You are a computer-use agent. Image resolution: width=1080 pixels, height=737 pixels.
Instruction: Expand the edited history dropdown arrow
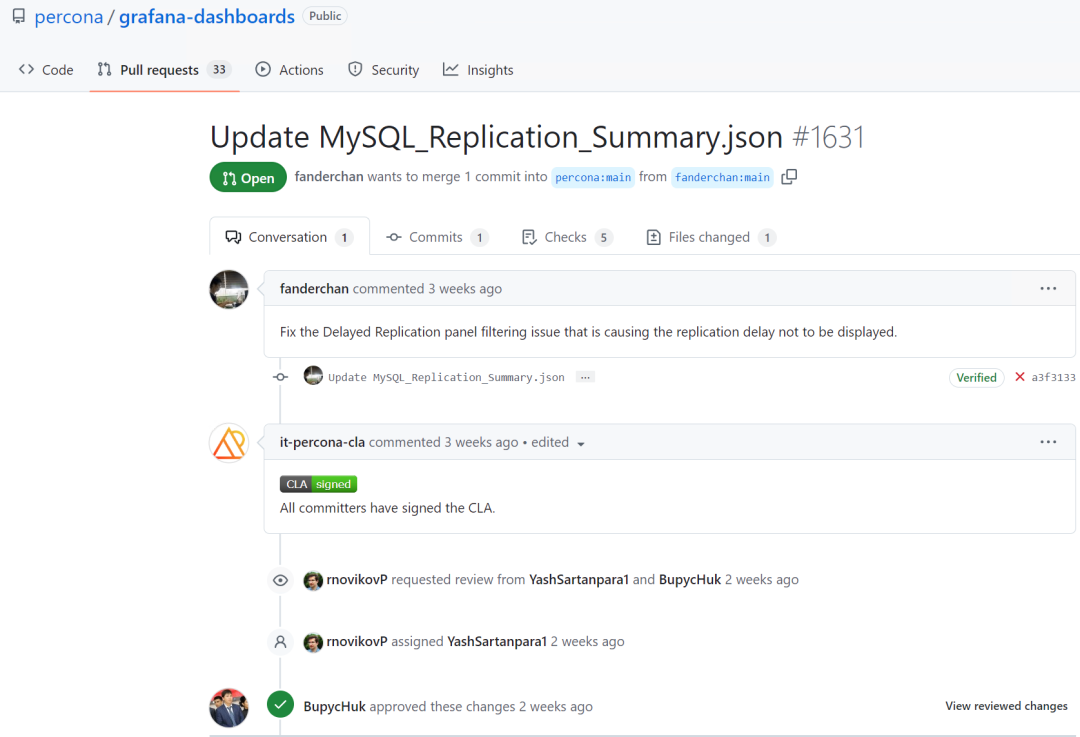tap(581, 444)
